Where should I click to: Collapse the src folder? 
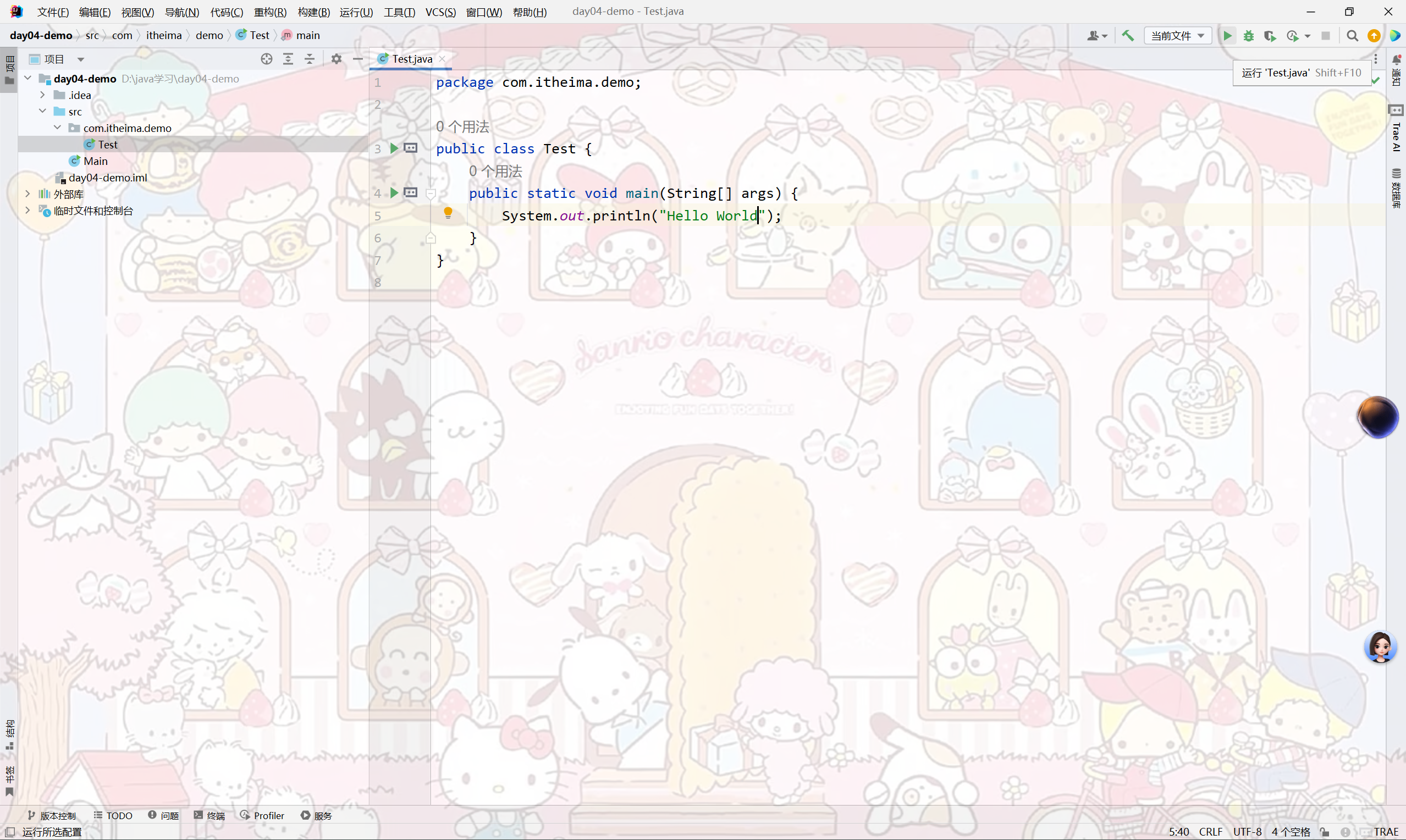42,111
